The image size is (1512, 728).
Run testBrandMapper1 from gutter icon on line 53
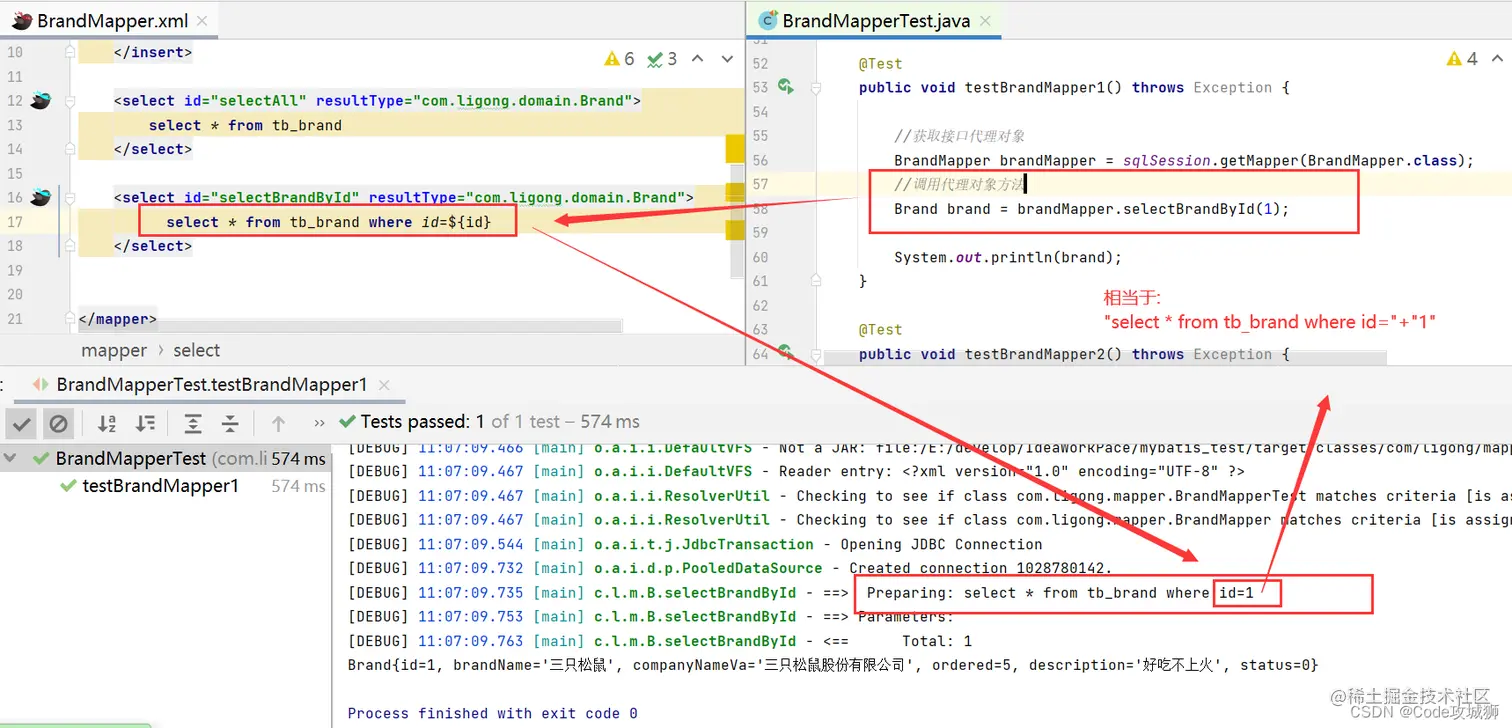pyautogui.click(x=786, y=87)
